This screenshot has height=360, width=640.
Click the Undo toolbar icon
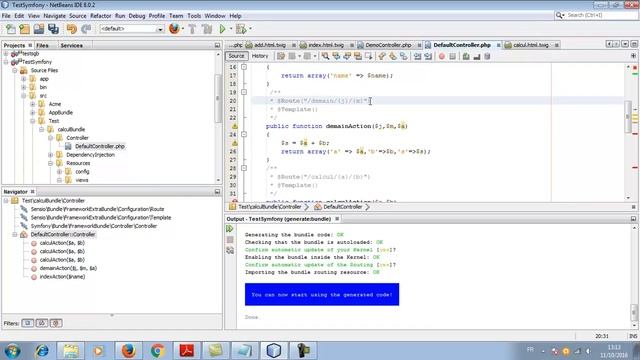tap(72, 29)
